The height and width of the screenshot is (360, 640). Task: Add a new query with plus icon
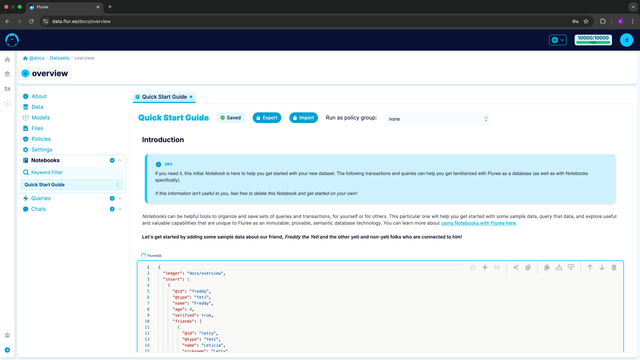tap(112, 198)
